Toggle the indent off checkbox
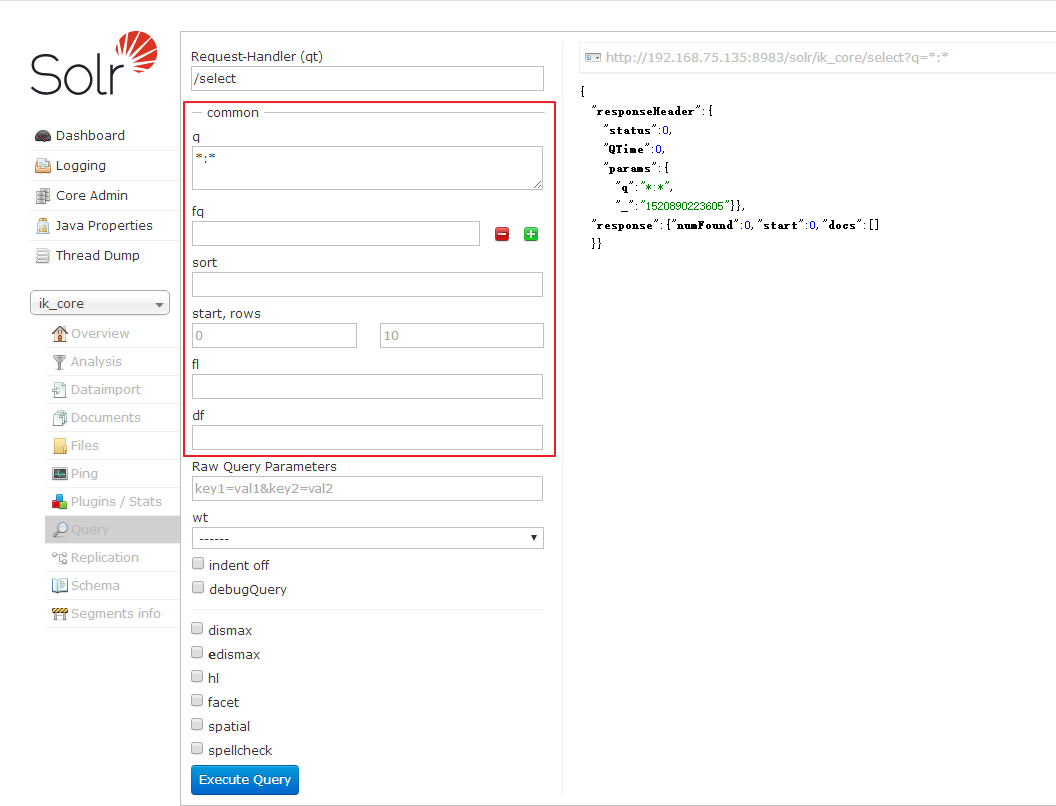This screenshot has width=1056, height=806. 198,564
